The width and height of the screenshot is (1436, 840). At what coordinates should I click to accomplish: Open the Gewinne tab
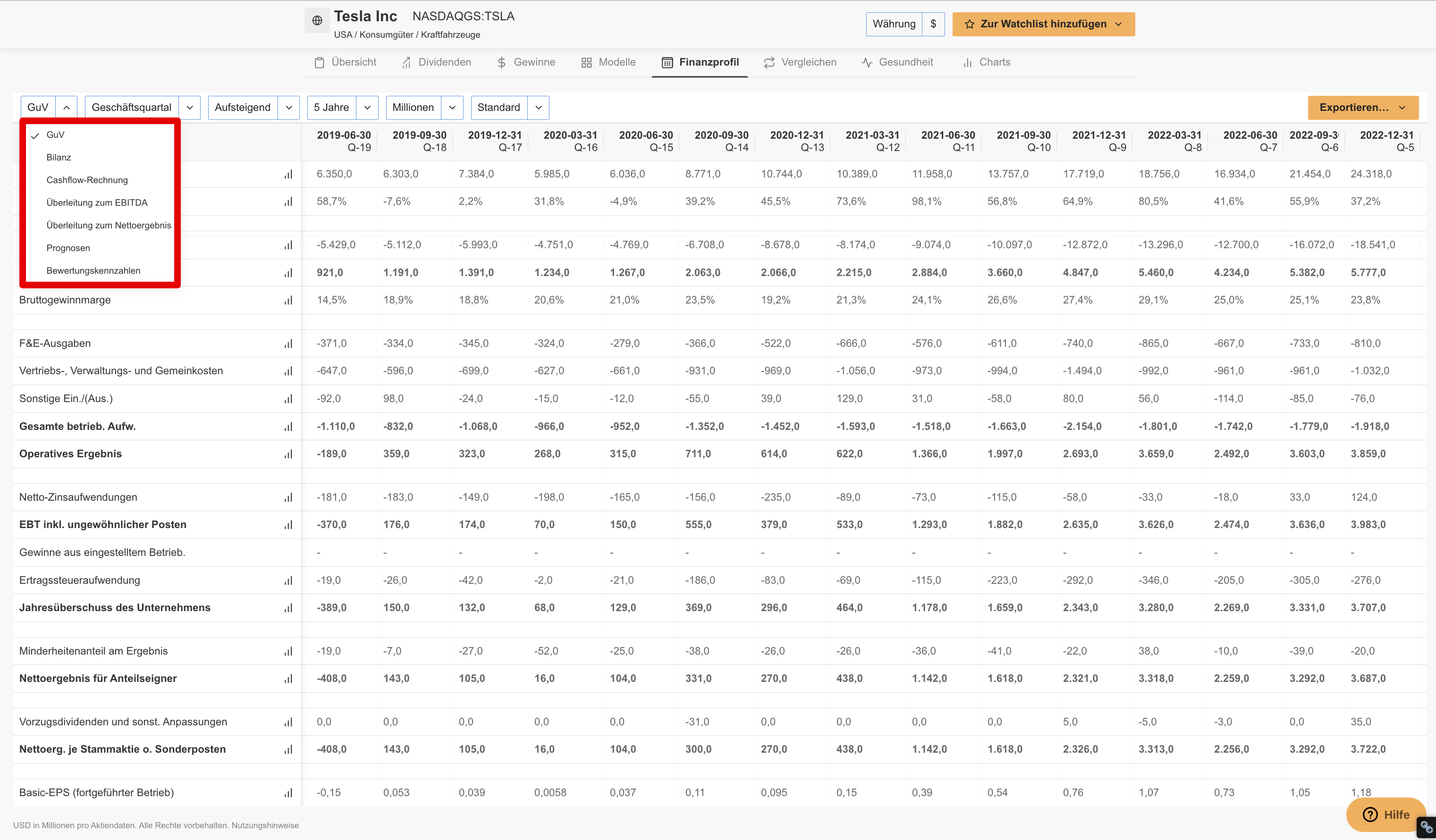click(x=525, y=62)
